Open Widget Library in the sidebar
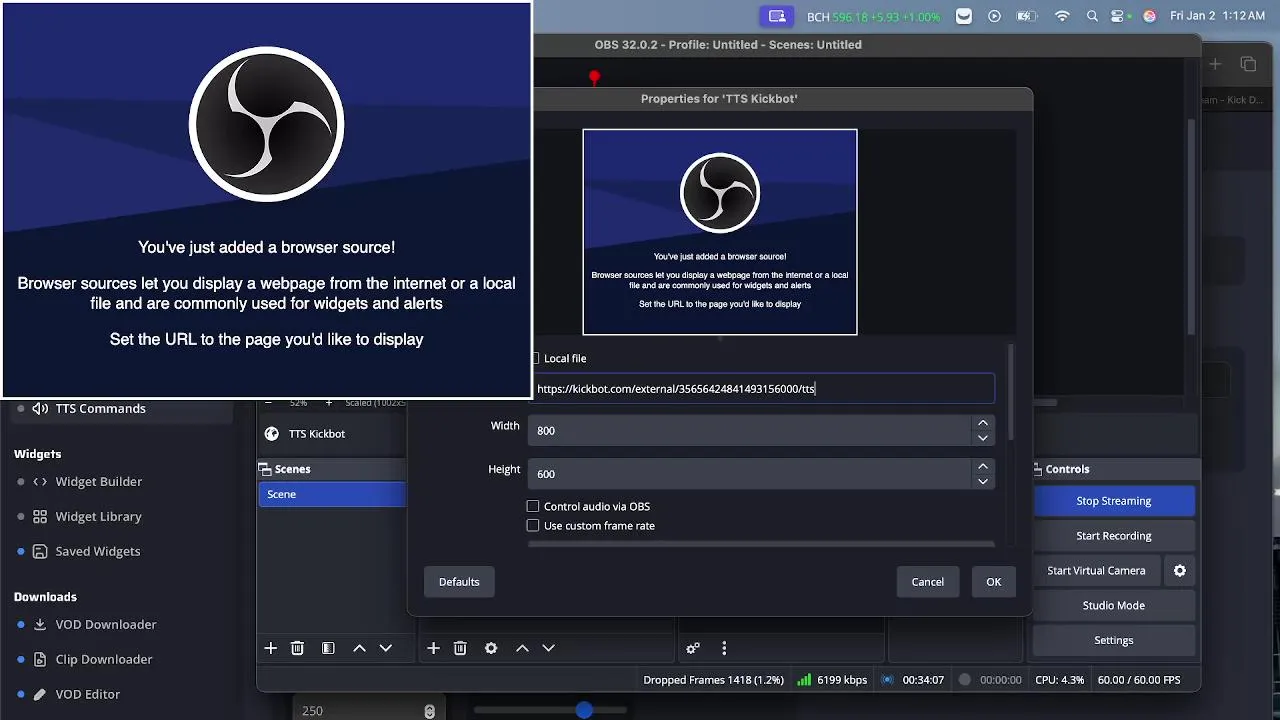 [99, 516]
